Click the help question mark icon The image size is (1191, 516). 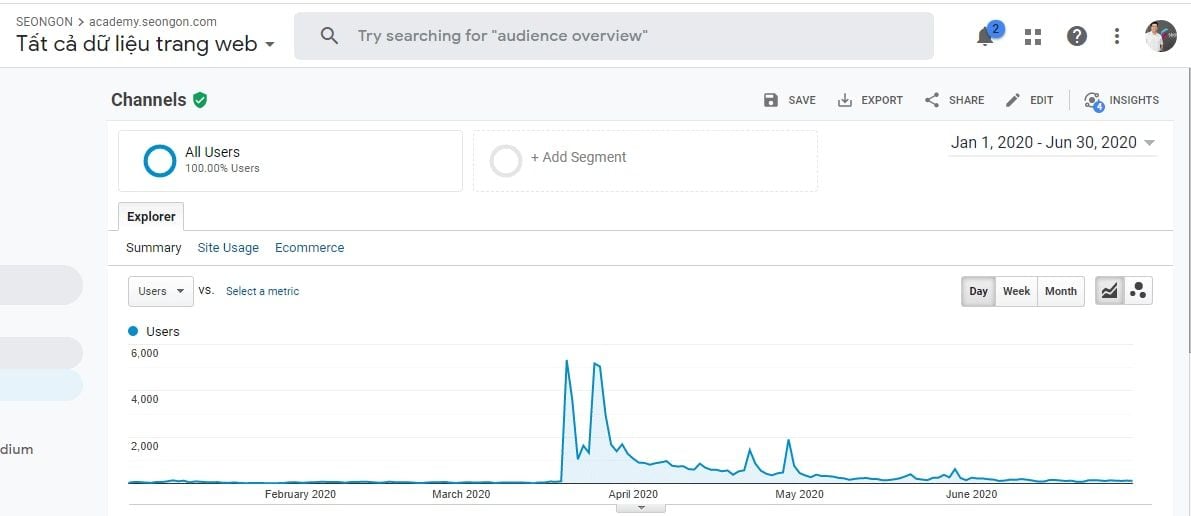(x=1076, y=37)
